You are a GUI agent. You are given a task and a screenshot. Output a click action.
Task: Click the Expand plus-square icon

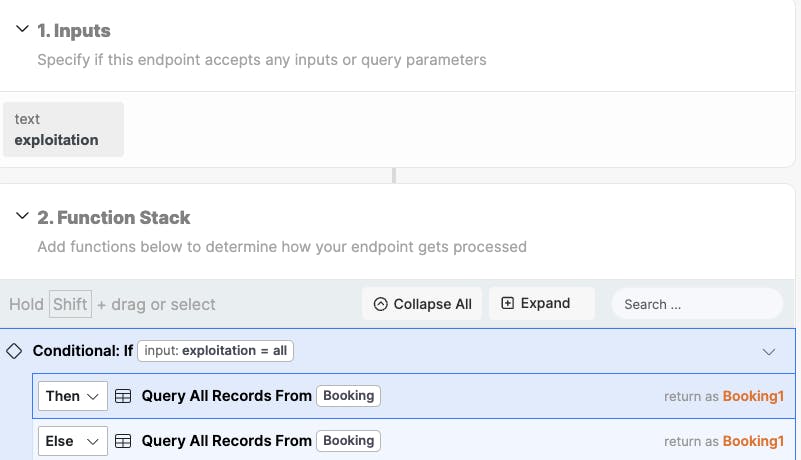point(507,303)
